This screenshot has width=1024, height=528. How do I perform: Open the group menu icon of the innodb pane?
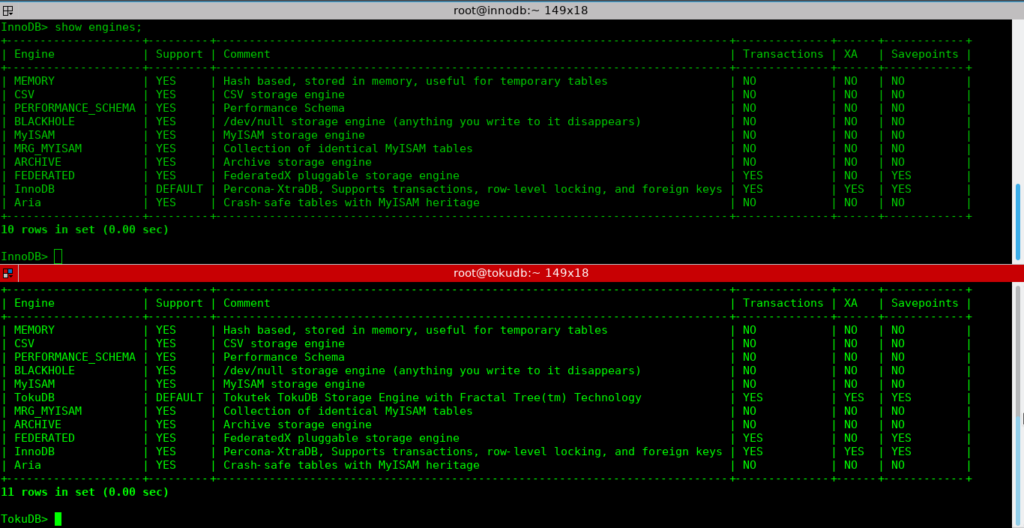[8, 10]
